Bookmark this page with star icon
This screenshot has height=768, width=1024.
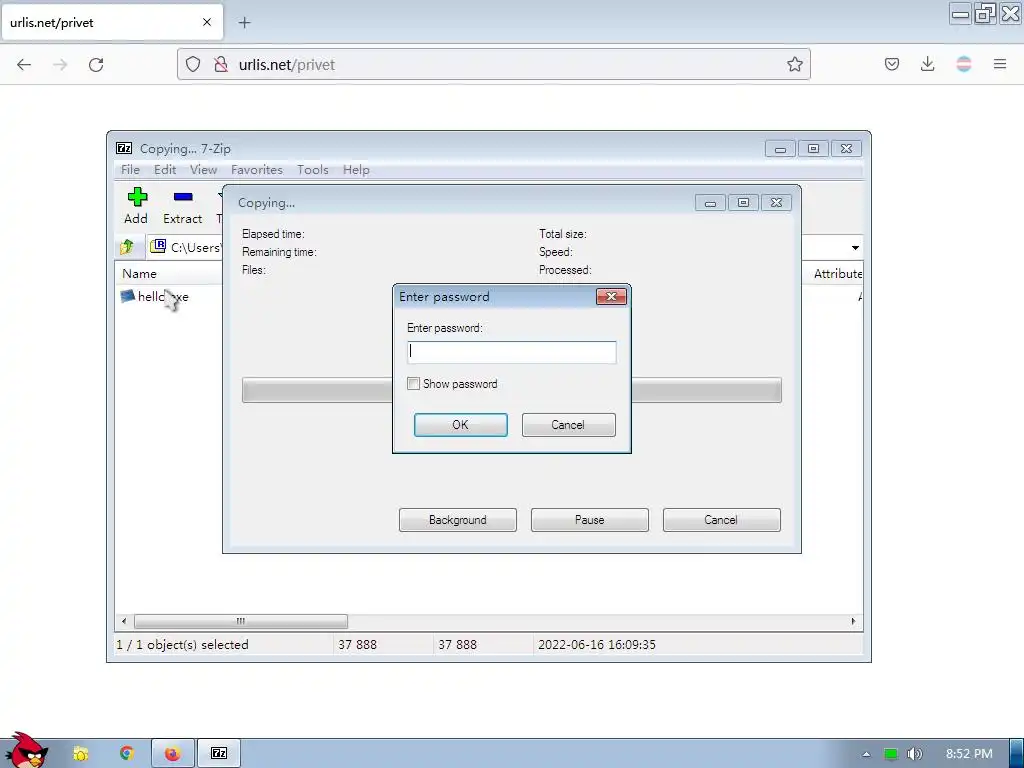(794, 64)
